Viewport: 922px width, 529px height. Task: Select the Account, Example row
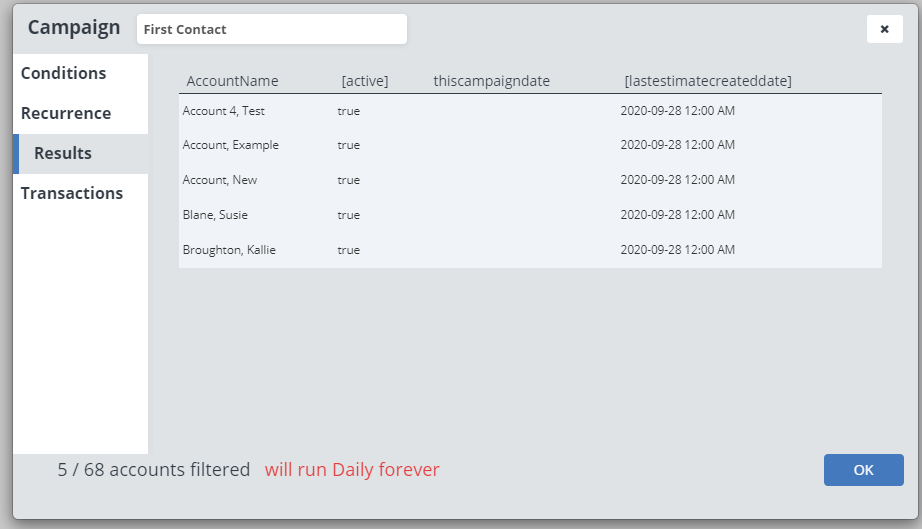[x=231, y=145]
